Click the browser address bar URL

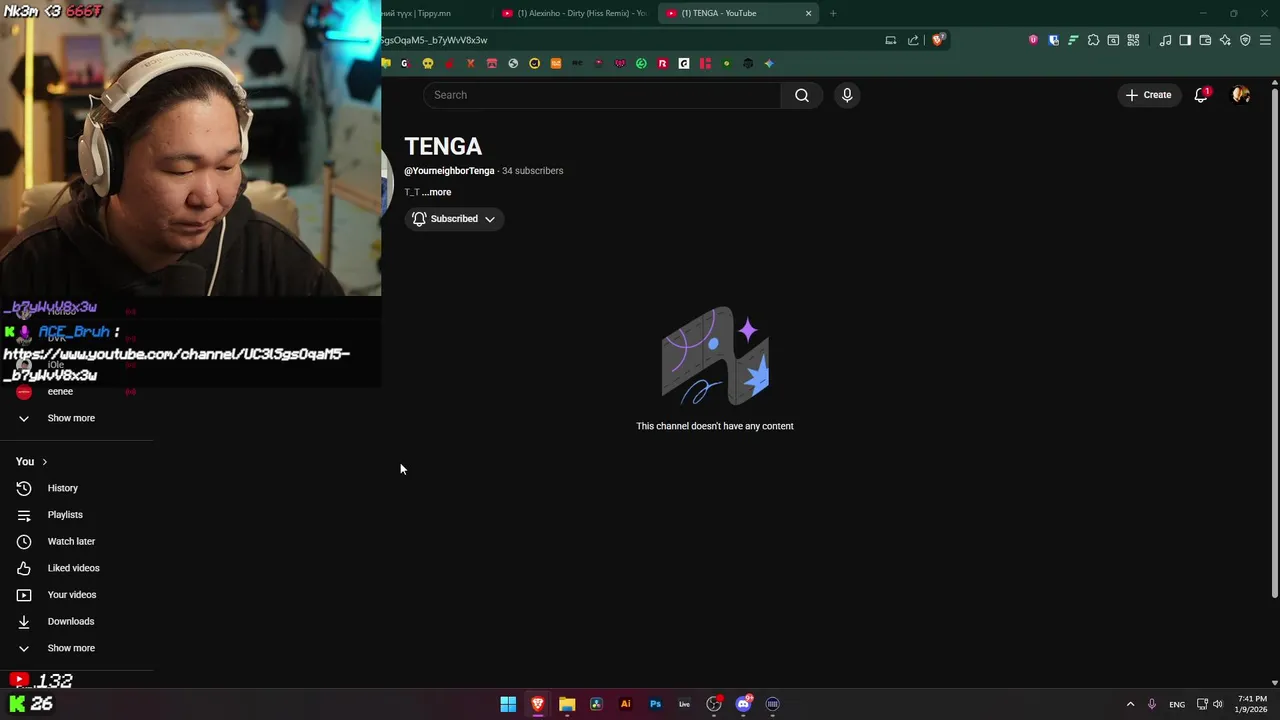pos(434,40)
